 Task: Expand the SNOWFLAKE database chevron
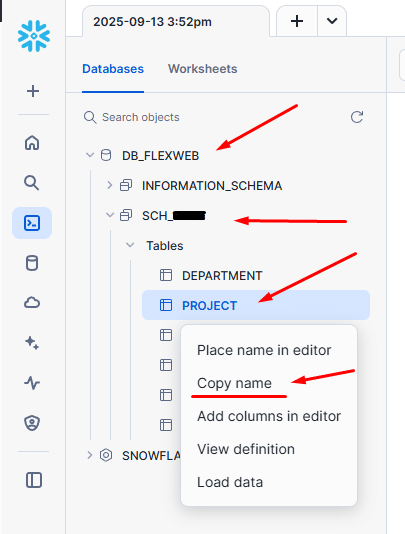tap(90, 455)
